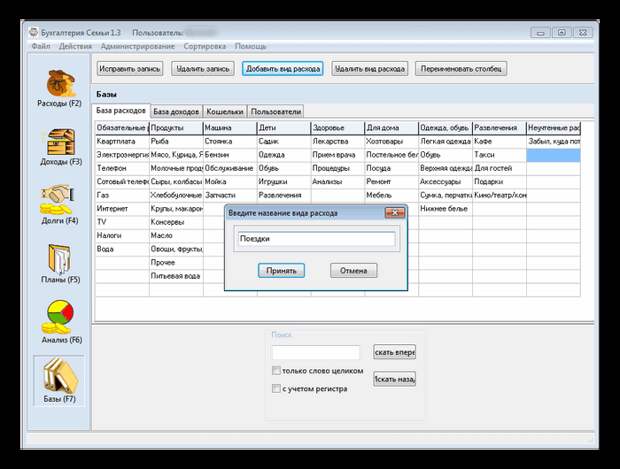Select the Одежда, обувь column header
The width and height of the screenshot is (620, 469).
(445, 128)
